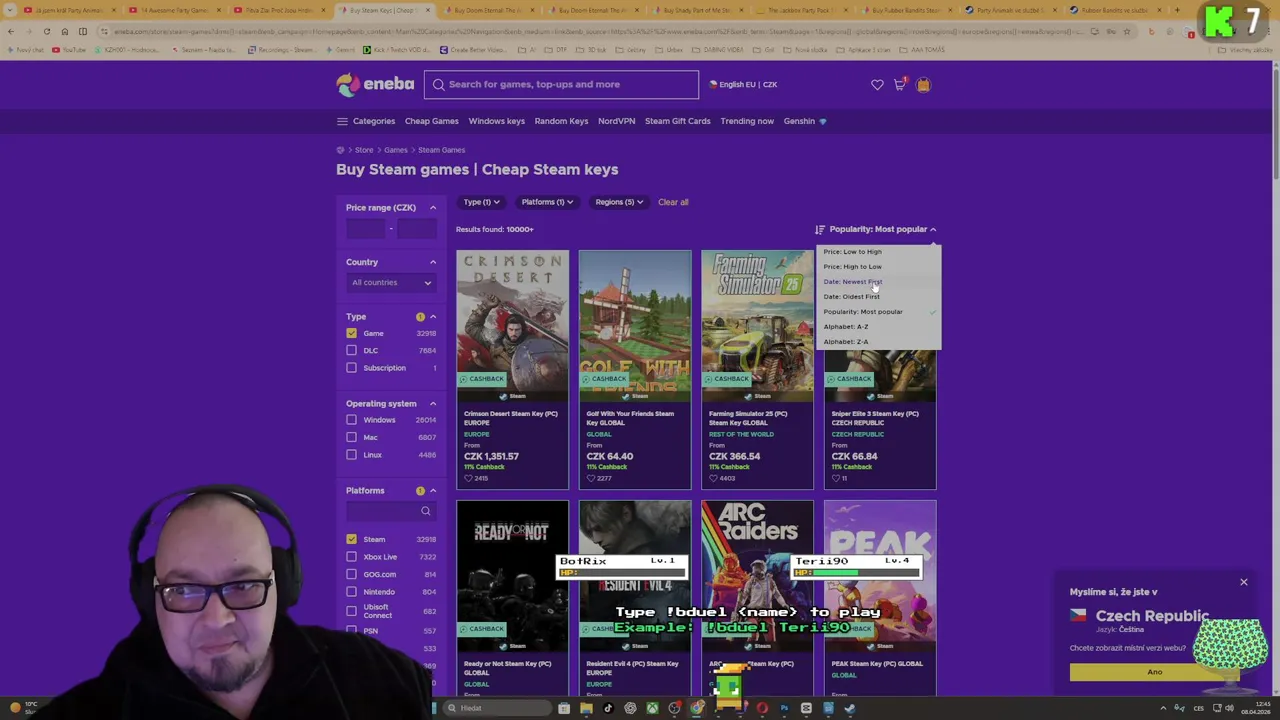Sort by Date: Oldest First

(852, 297)
